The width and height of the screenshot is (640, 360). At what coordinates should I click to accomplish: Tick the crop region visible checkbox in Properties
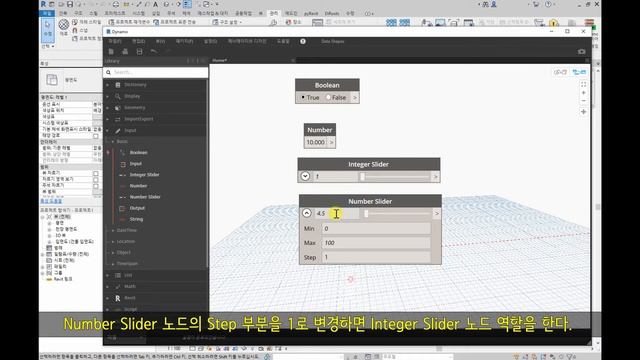click(96, 180)
